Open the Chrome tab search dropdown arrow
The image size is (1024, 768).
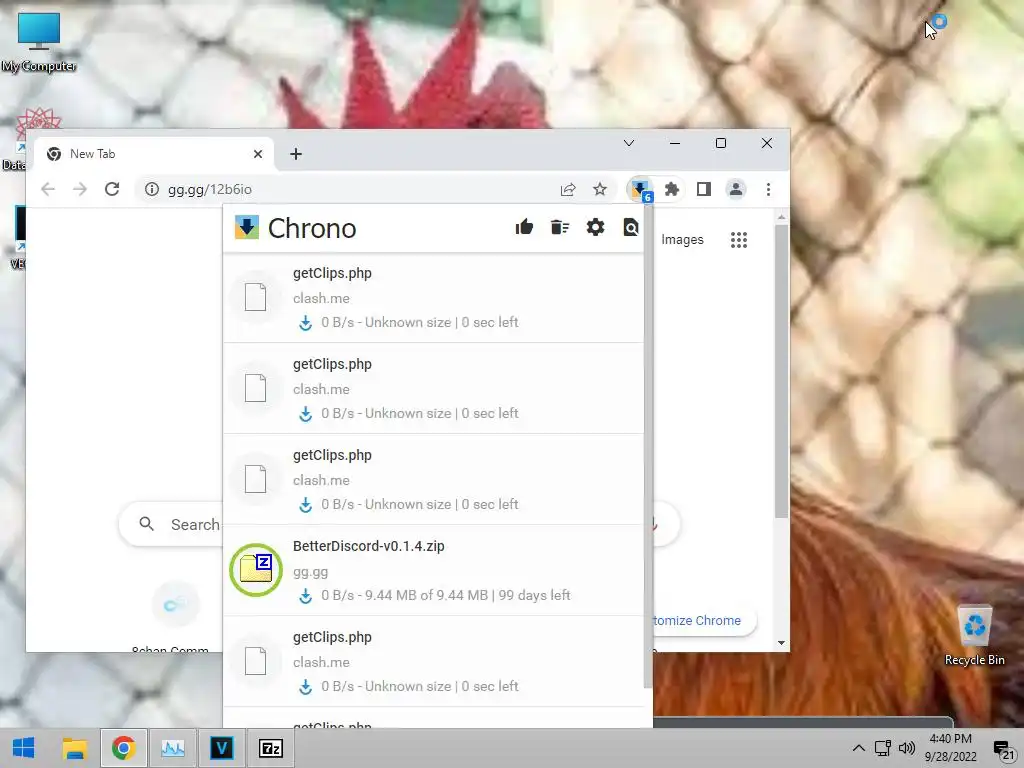pyautogui.click(x=629, y=143)
